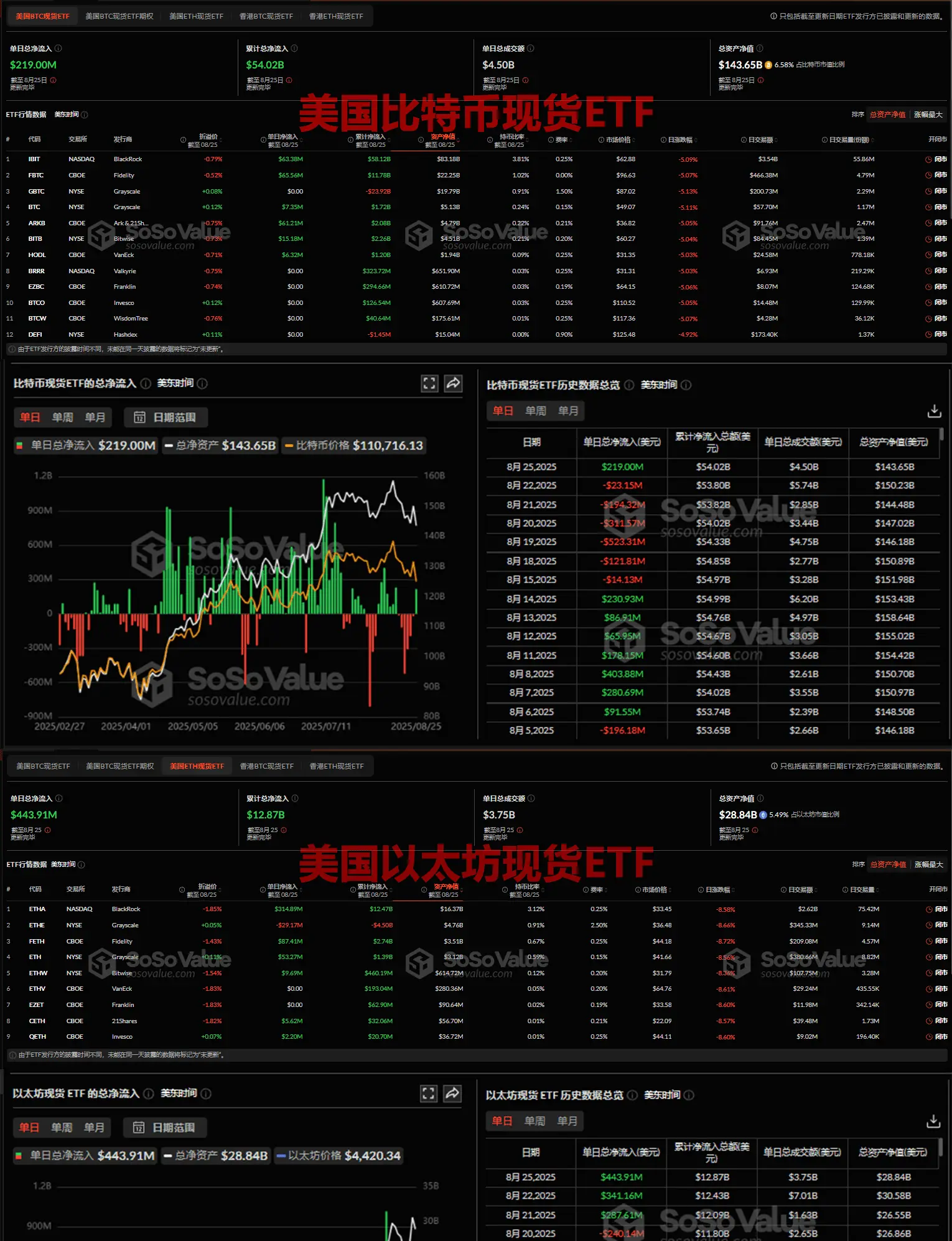Click info icon at top disclosure note in Bitcoin section
Image resolution: width=952 pixels, height=1241 pixels.
pyautogui.click(x=773, y=16)
